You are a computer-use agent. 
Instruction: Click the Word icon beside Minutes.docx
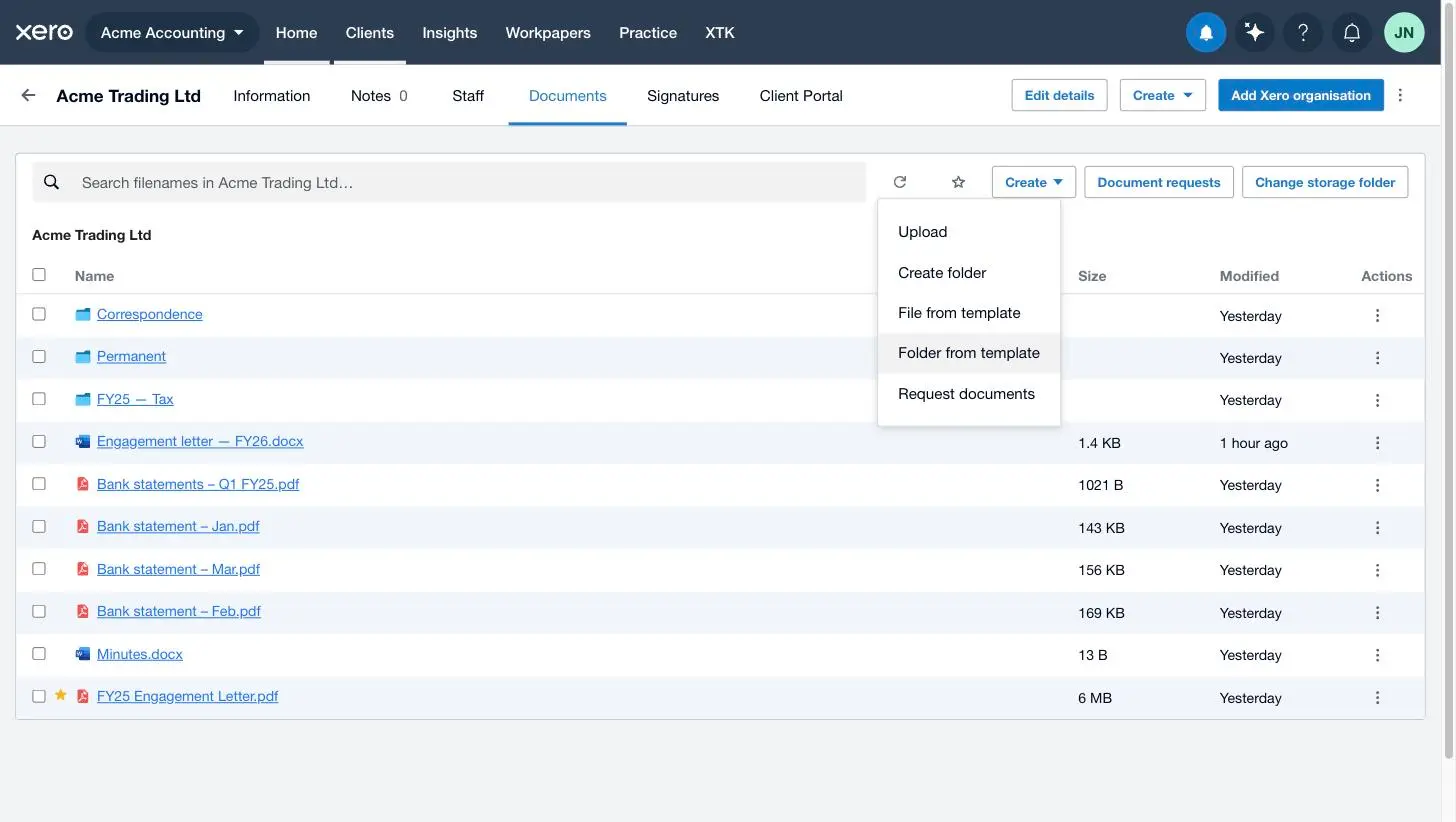point(83,654)
